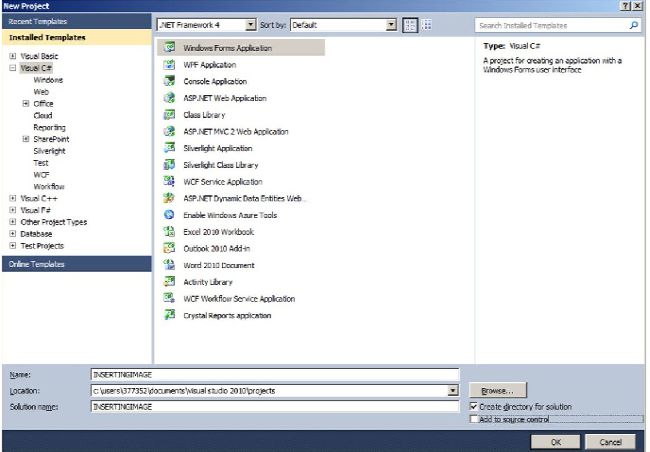The image size is (650, 452).
Task: Select the Windows Forms Application template icon
Action: [x=169, y=47]
